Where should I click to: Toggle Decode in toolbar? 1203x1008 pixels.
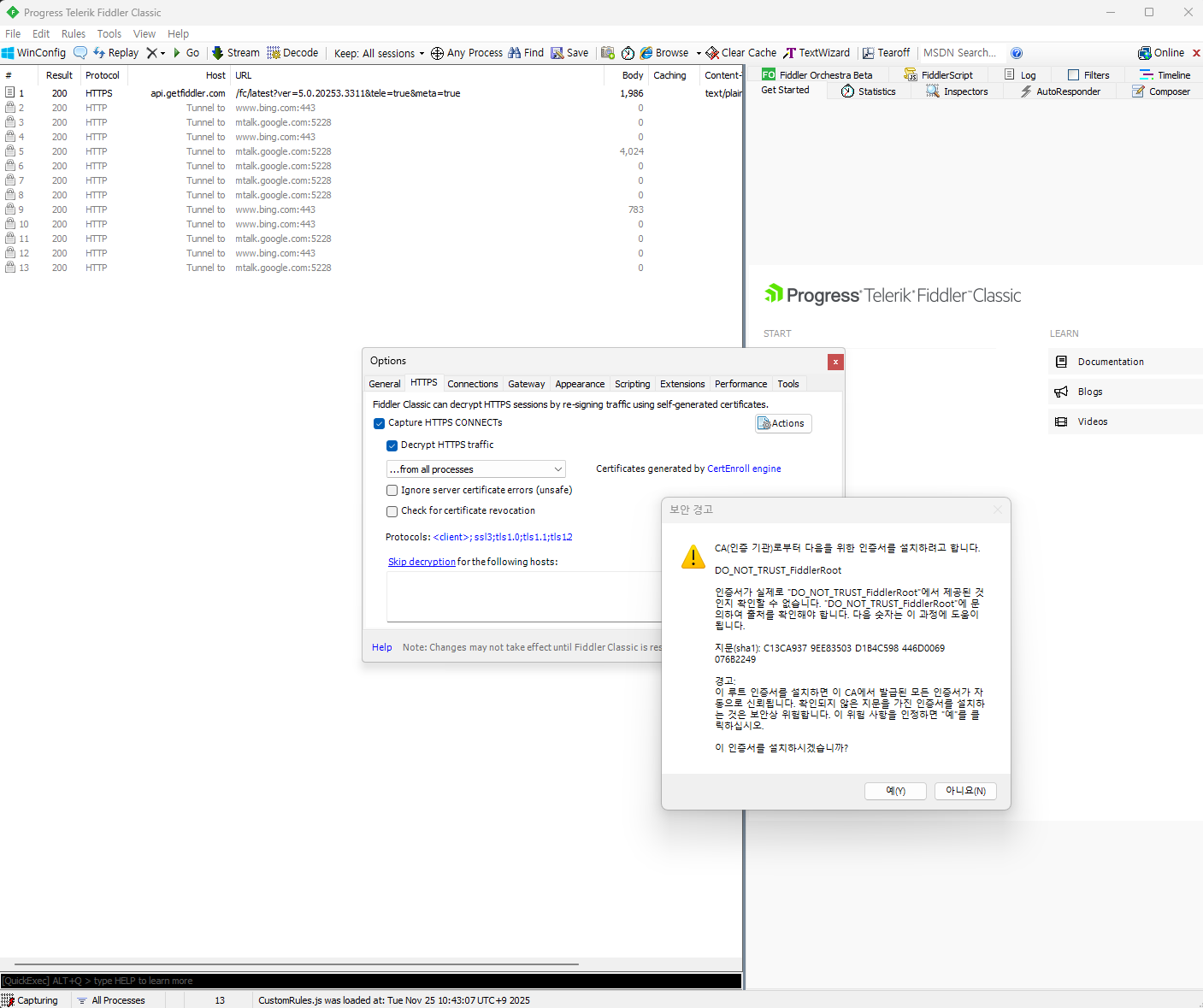[292, 53]
